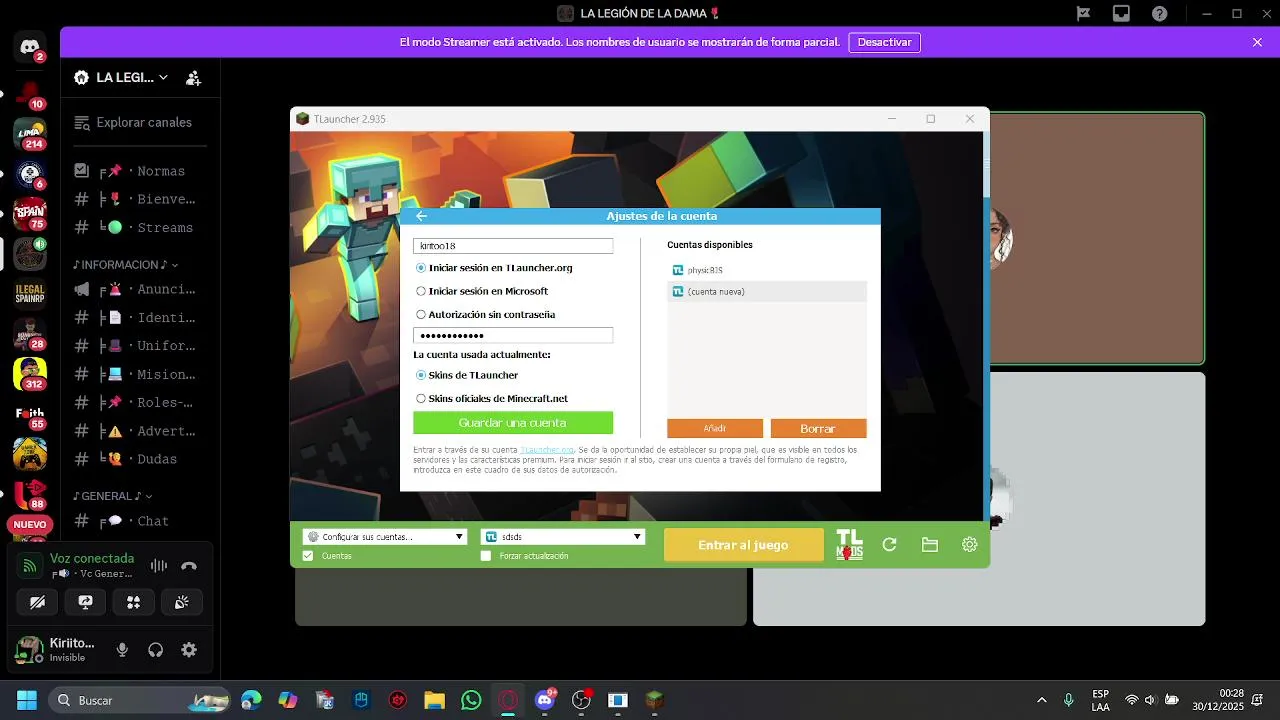This screenshot has width=1280, height=720.
Task: Invite people icon next to server name
Action: [194, 78]
